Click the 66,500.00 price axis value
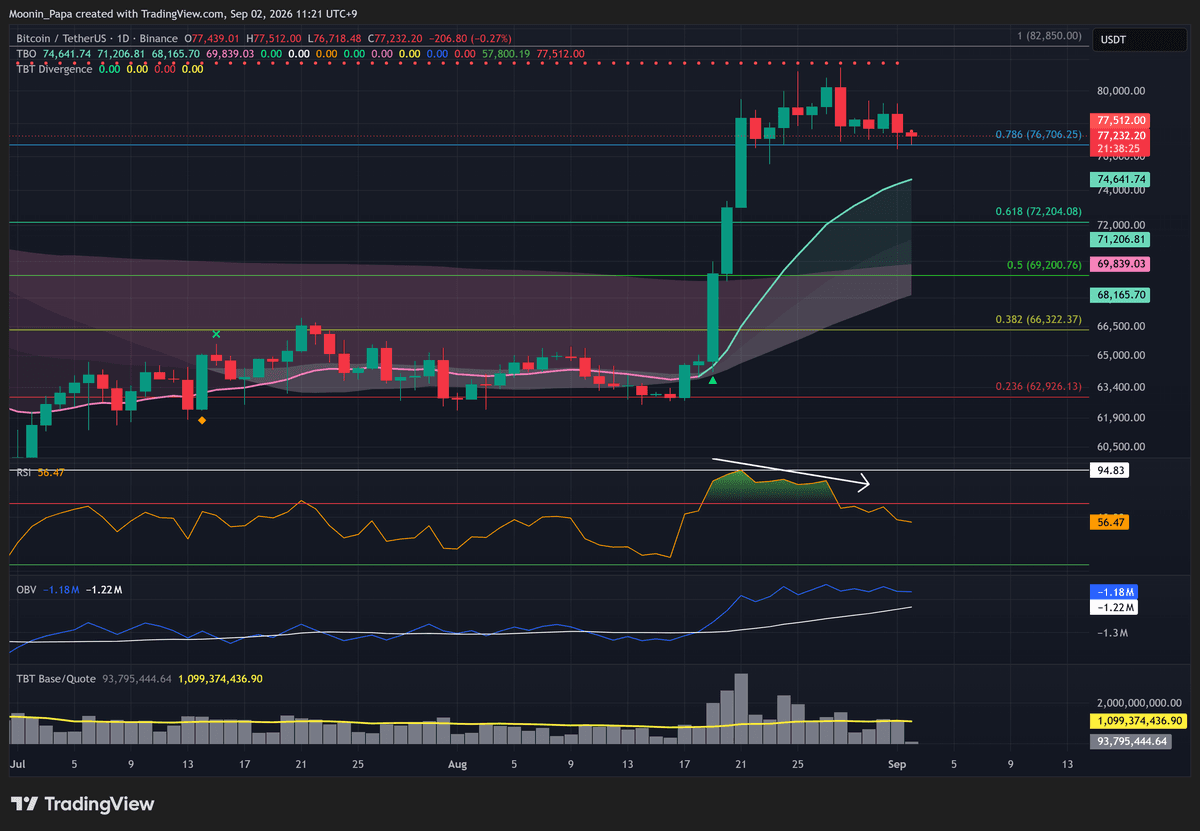The image size is (1200, 831). click(1122, 326)
